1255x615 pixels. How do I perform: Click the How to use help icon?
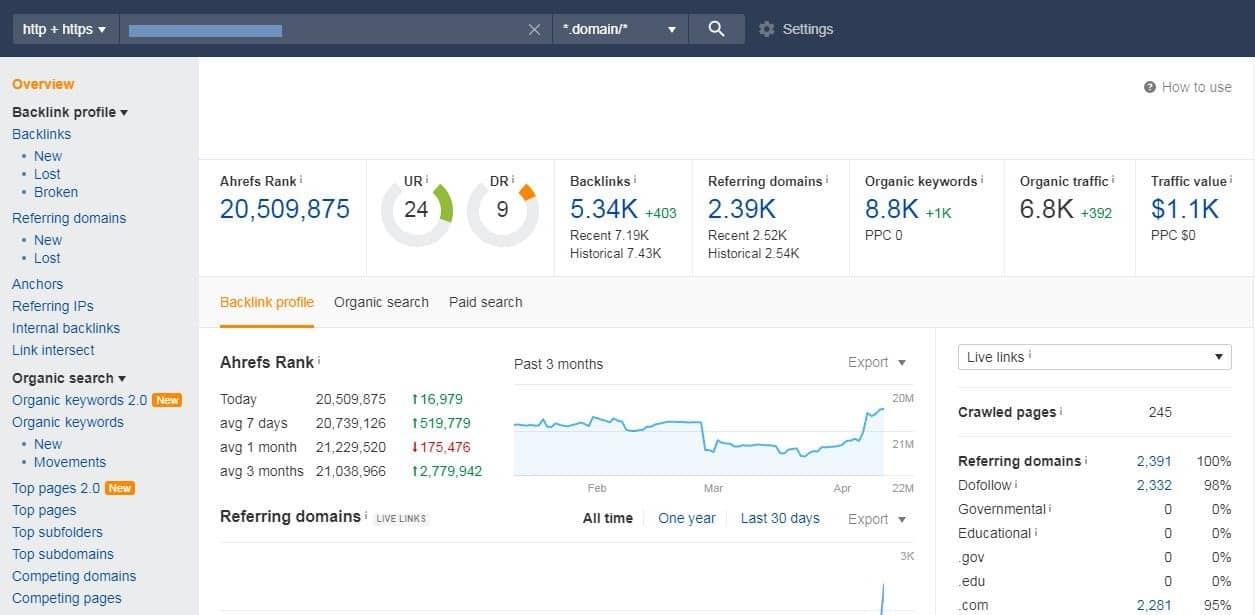click(x=1150, y=87)
